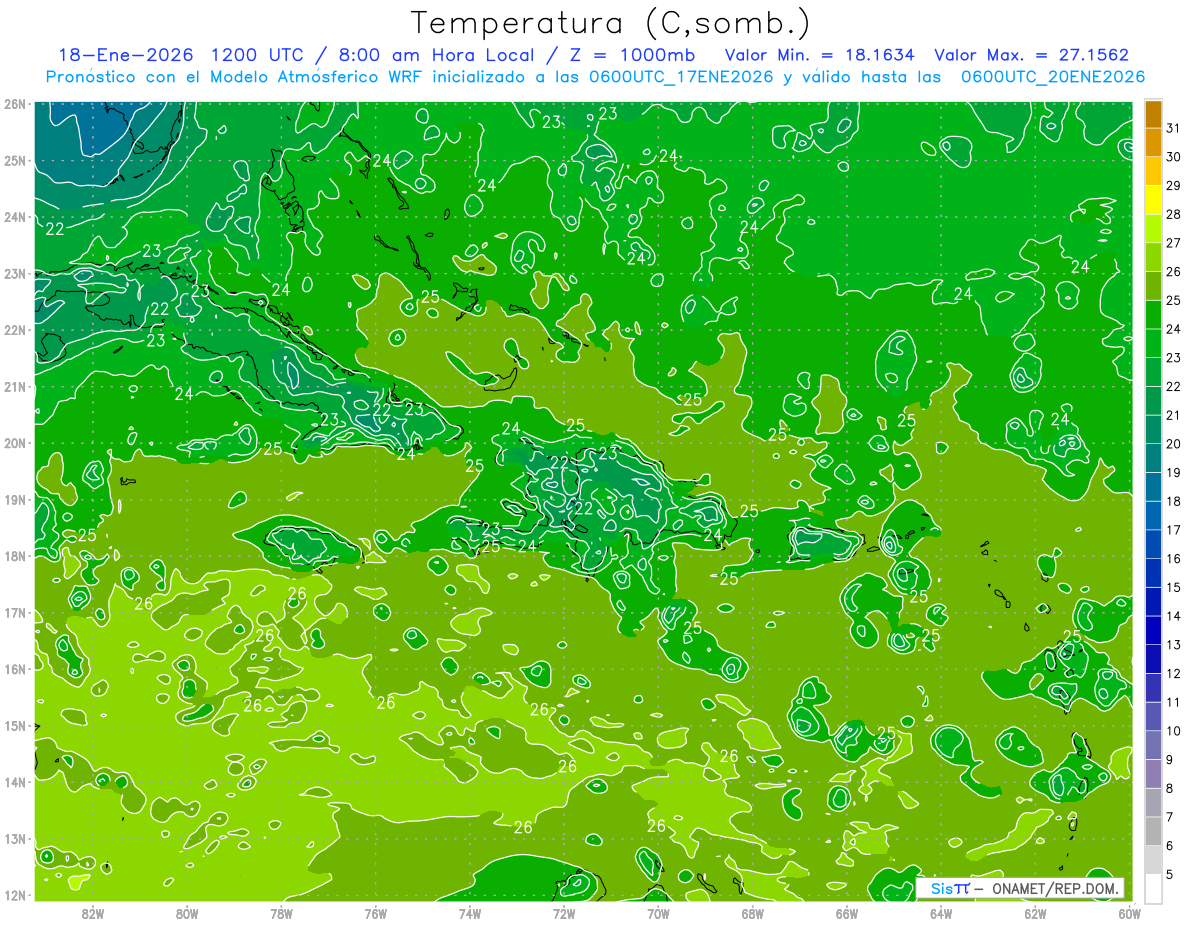
Task: Click the color bar segment between 24 and 25
Action: coord(1153,315)
